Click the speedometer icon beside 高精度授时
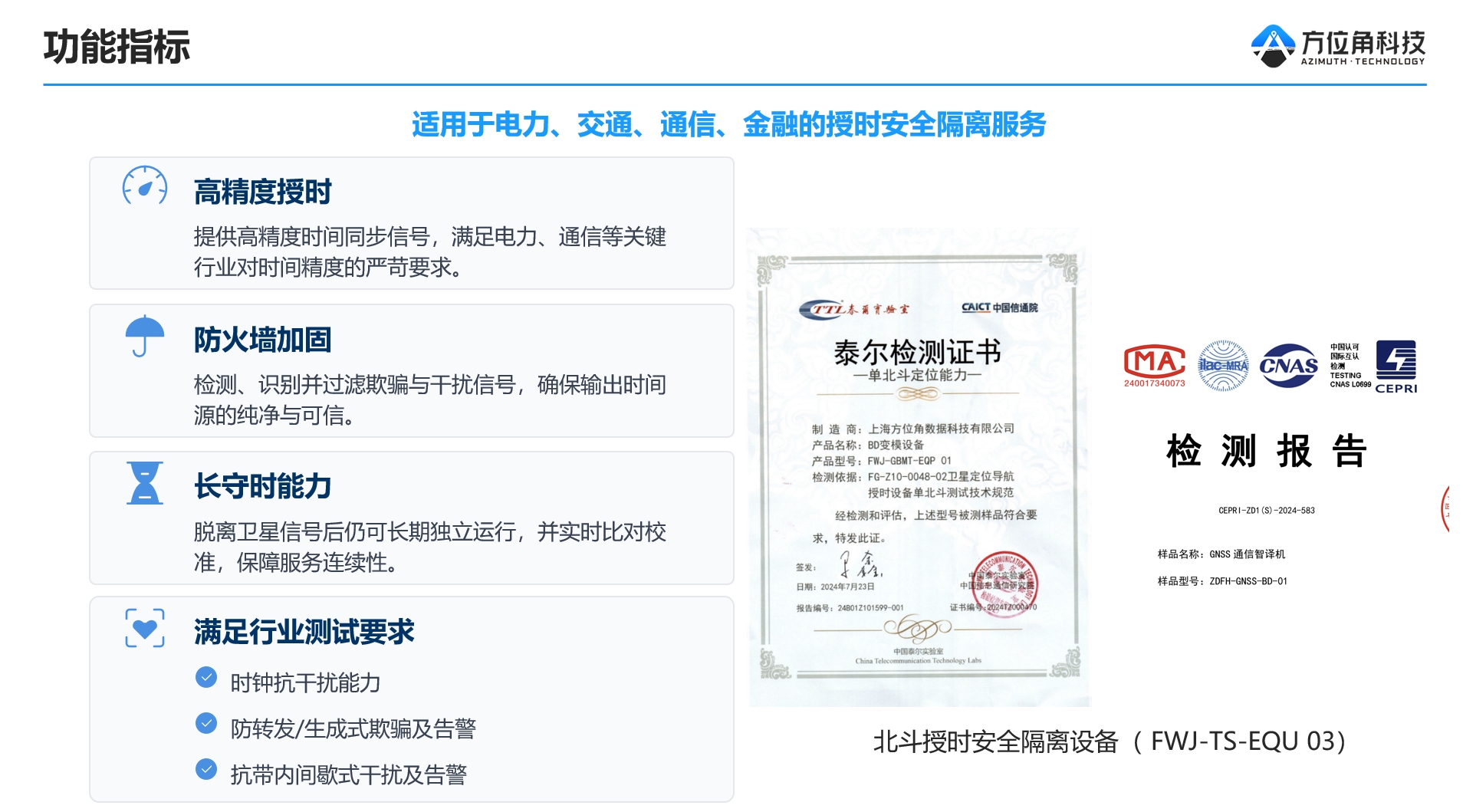The width and height of the screenshot is (1463, 812). coord(145,186)
